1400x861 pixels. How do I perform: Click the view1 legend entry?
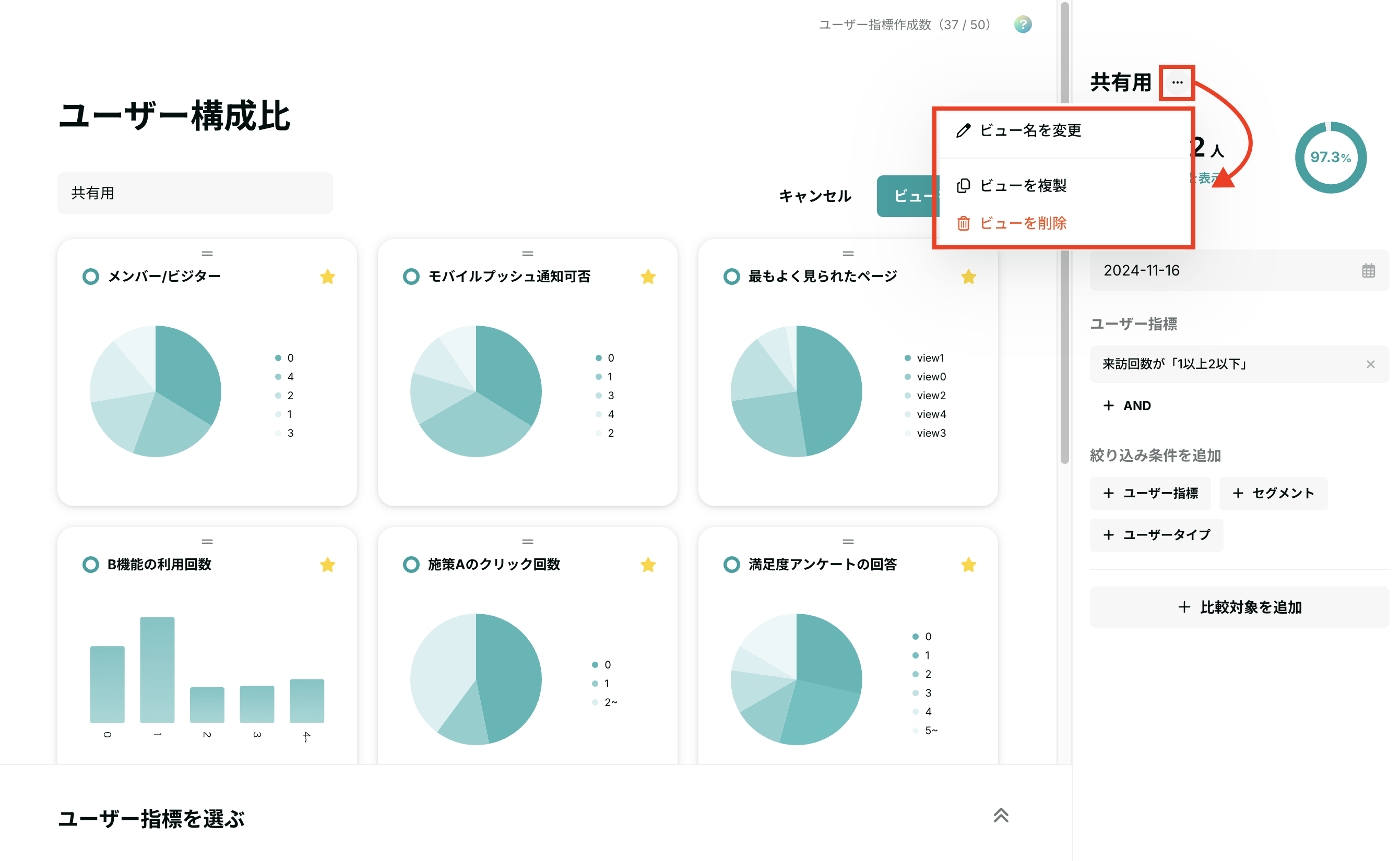924,358
